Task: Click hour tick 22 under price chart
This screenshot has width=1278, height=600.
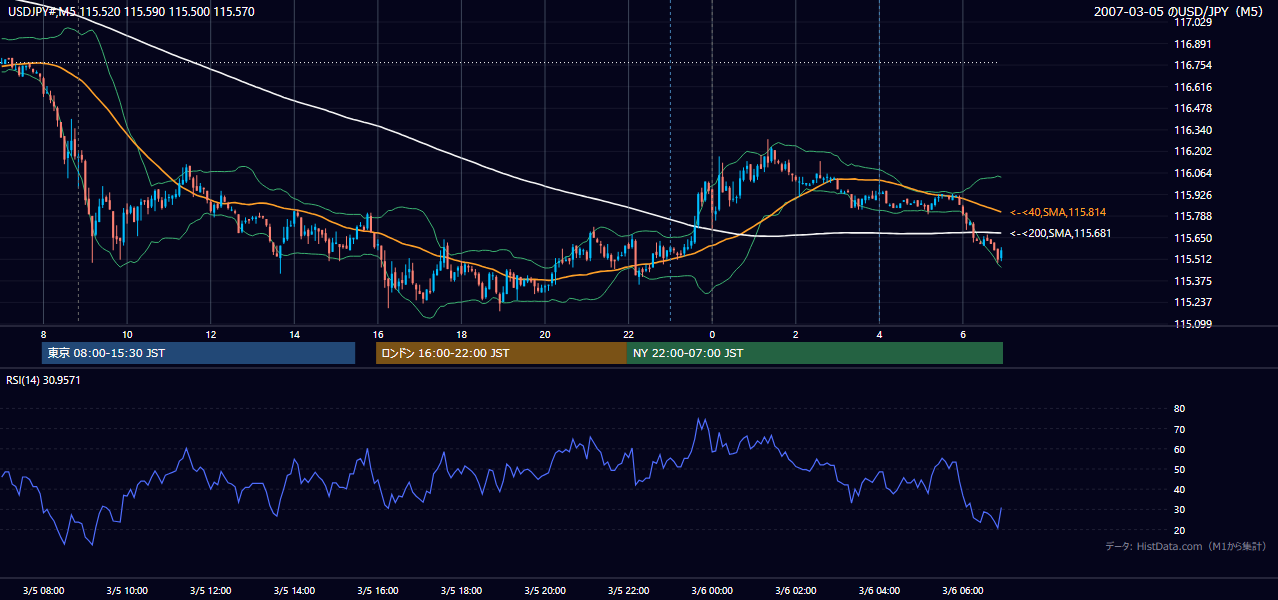Action: 629,334
